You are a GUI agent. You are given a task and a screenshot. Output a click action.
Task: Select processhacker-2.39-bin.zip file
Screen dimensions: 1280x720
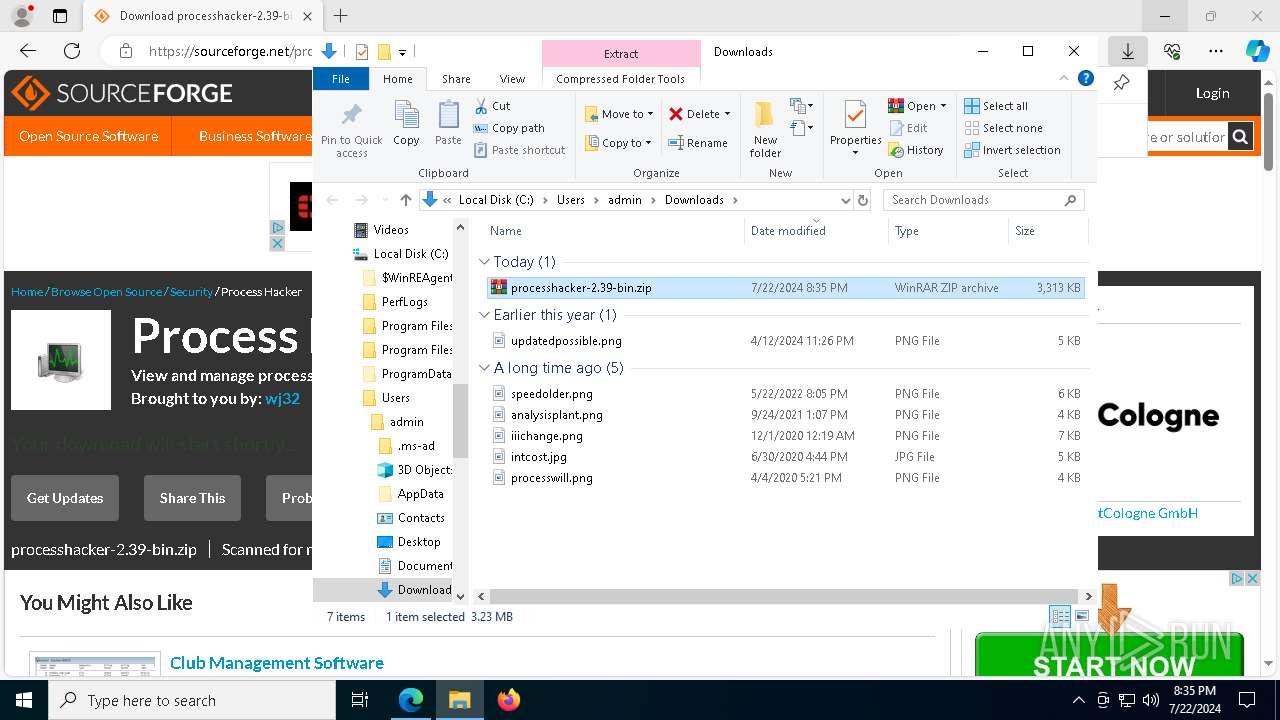785,288
